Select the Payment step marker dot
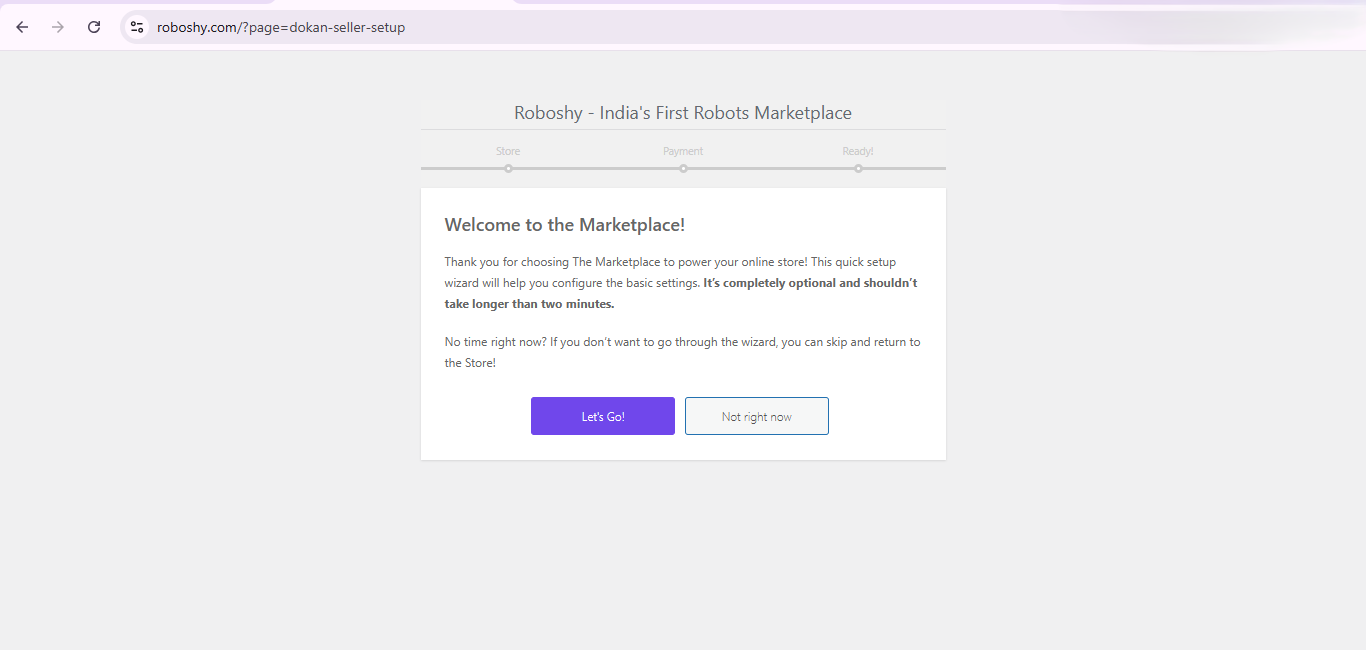 click(683, 169)
